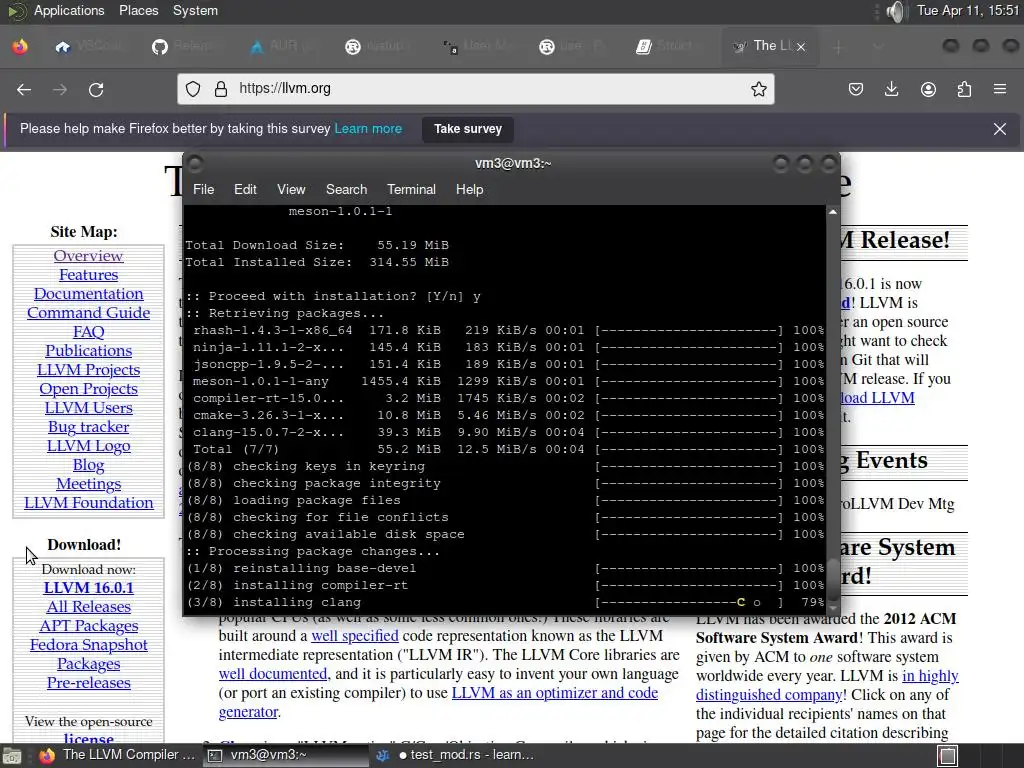
Task: Follow the well documented link
Action: 272,674
